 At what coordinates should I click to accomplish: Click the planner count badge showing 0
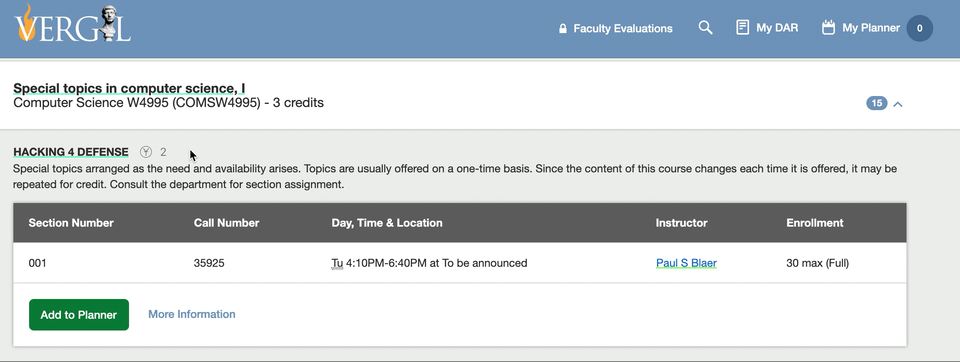919,28
